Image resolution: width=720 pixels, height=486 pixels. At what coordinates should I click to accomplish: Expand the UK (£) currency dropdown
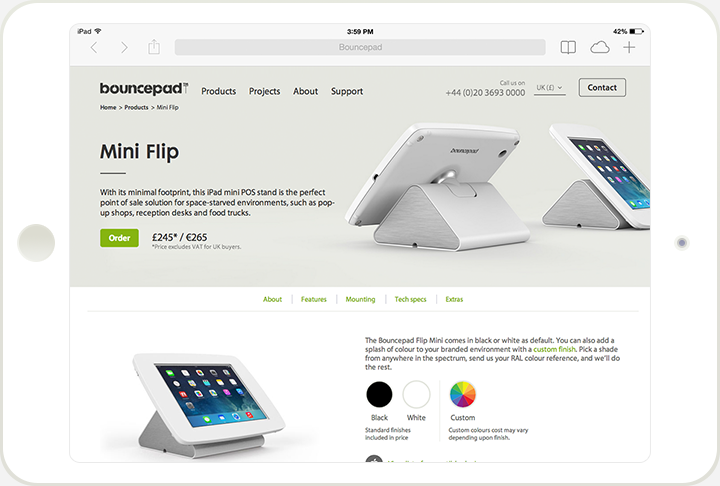(550, 88)
